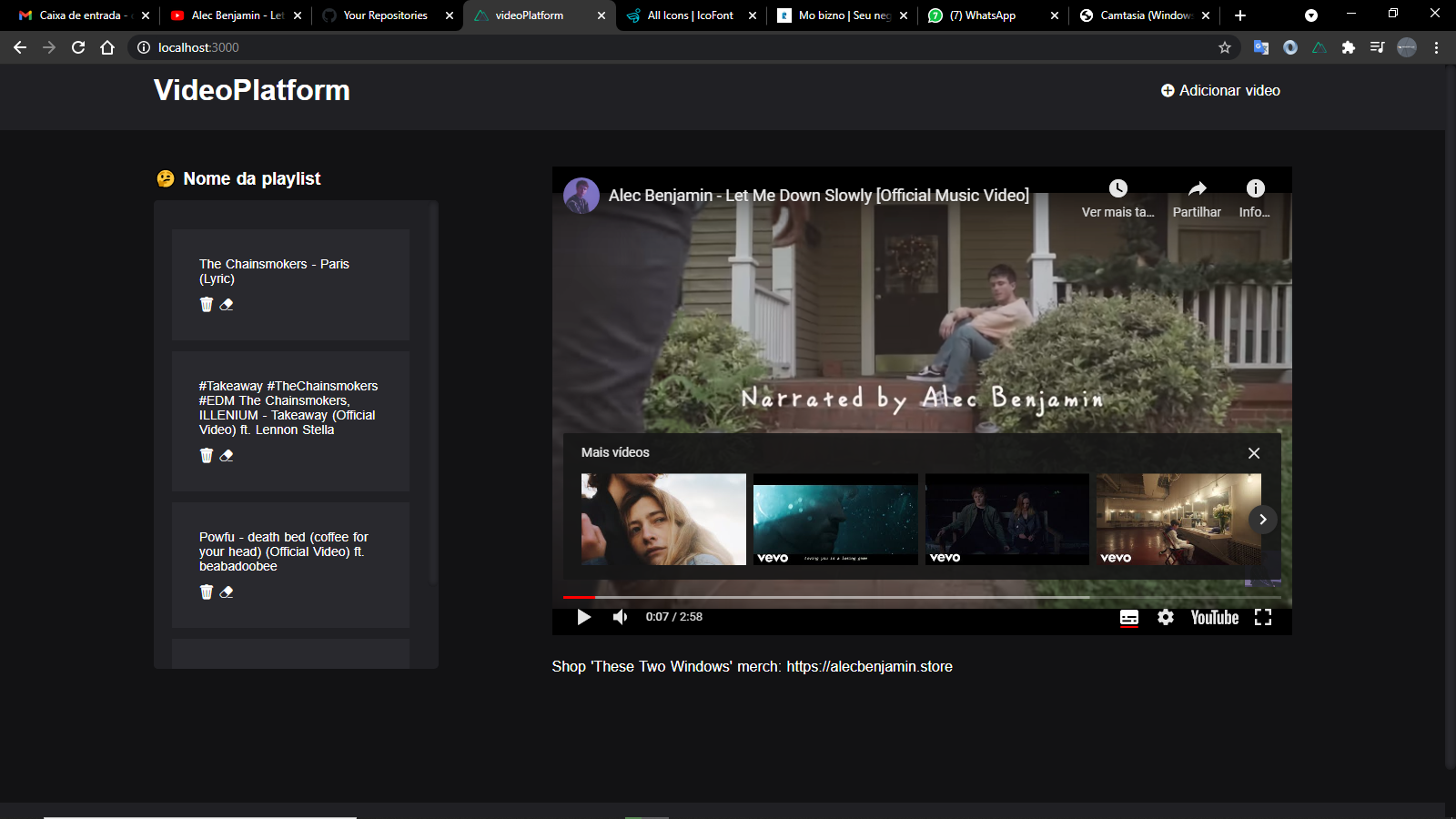Delete the Takeaway playlist item
This screenshot has width=1456, height=819.
coord(206,455)
